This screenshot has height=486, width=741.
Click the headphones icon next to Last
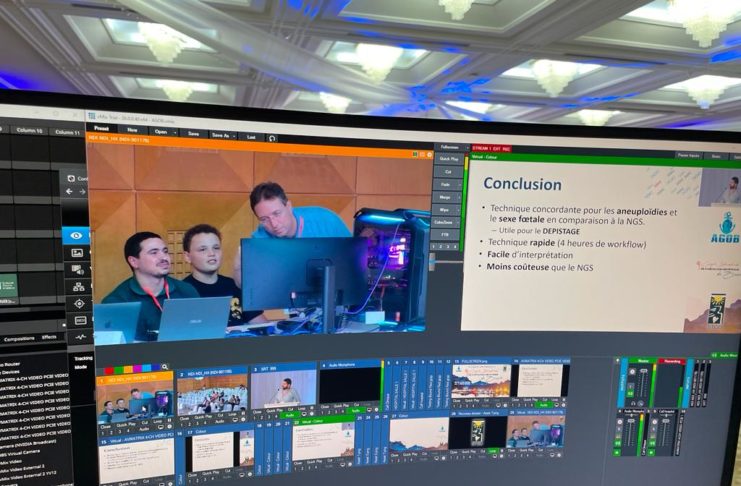click(272, 137)
